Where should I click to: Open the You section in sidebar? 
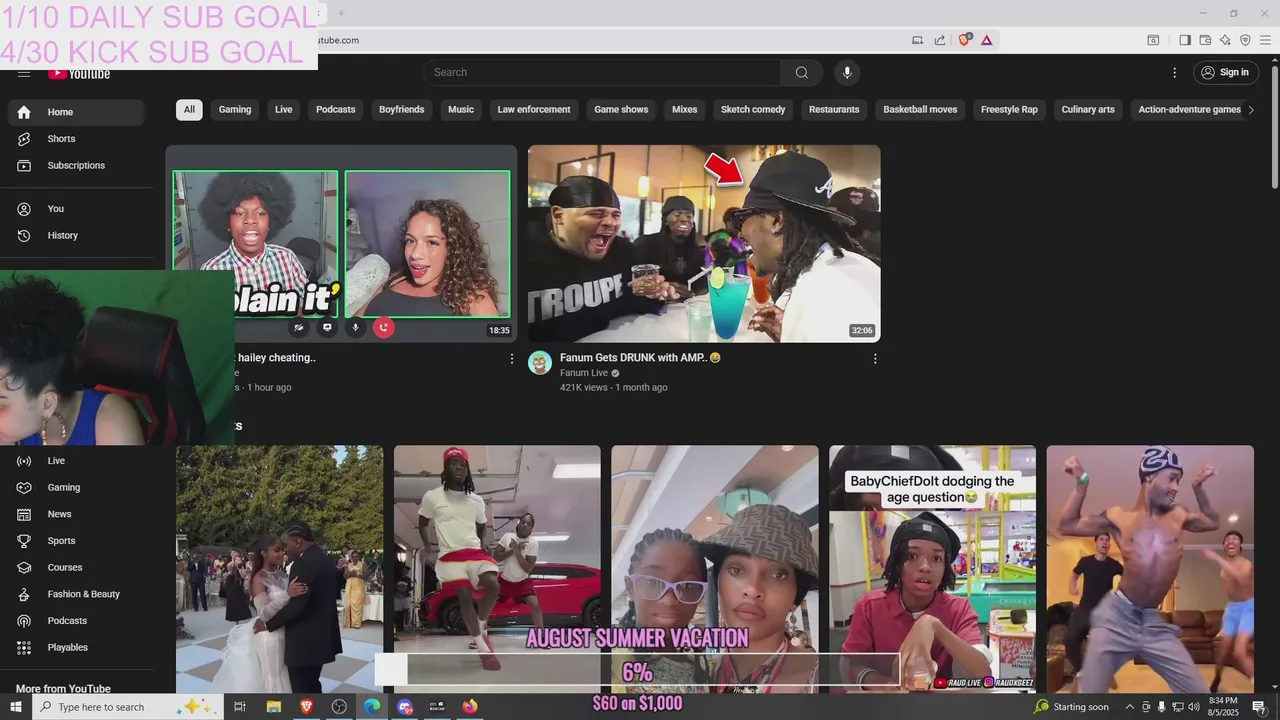click(75, 209)
